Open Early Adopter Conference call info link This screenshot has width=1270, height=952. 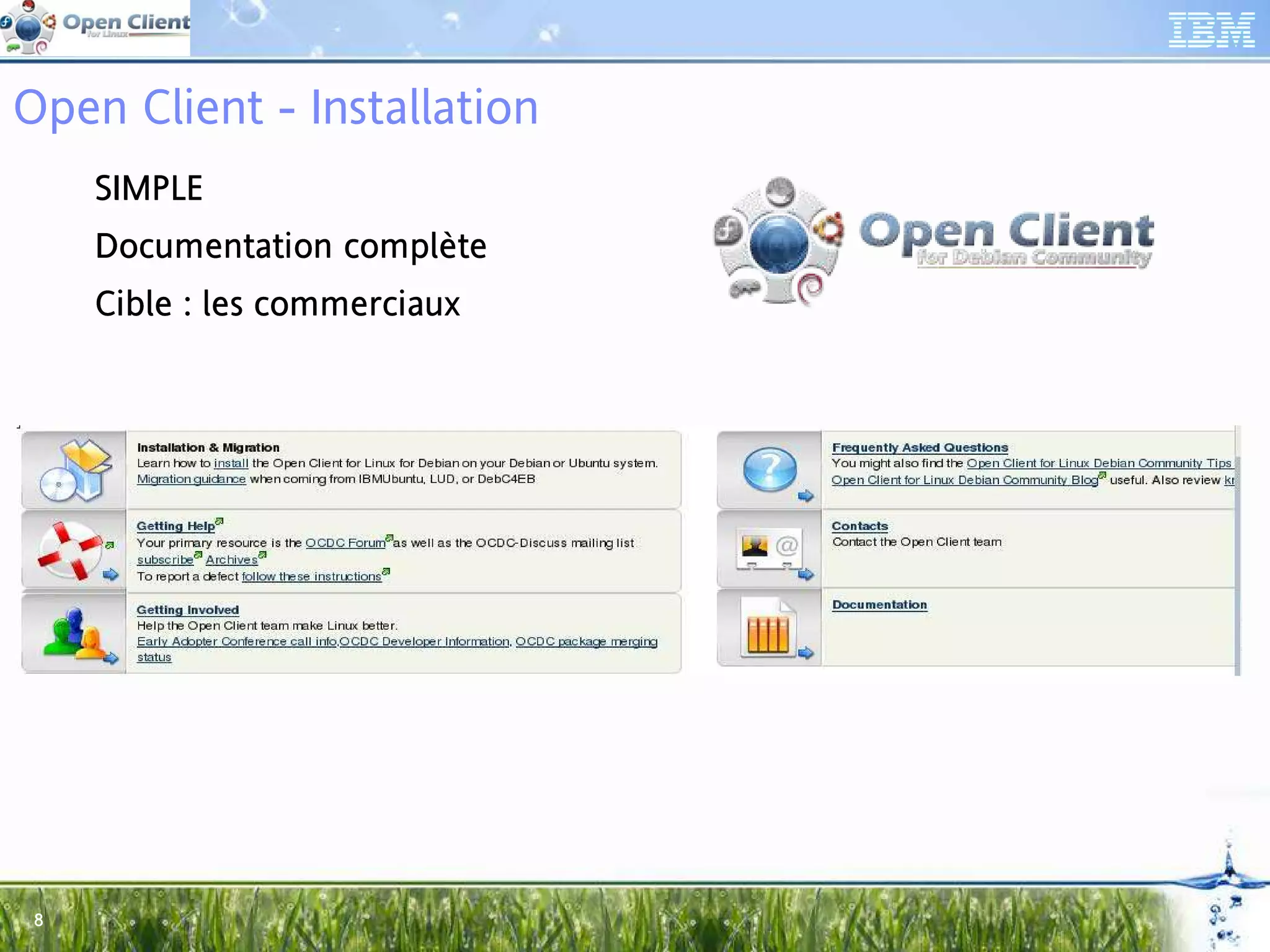click(x=237, y=641)
